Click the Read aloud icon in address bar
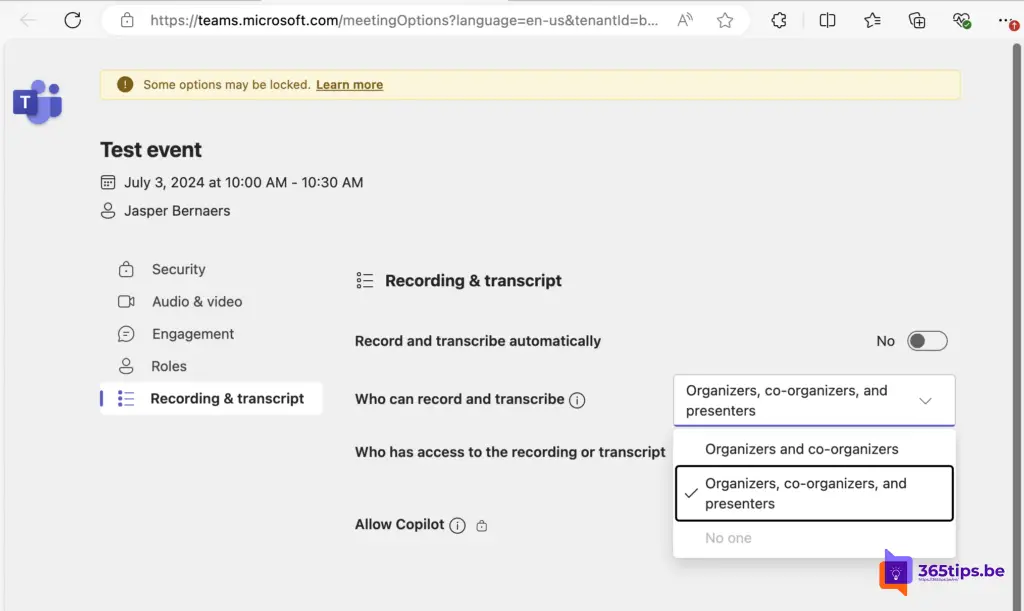This screenshot has width=1024, height=611. (x=685, y=20)
